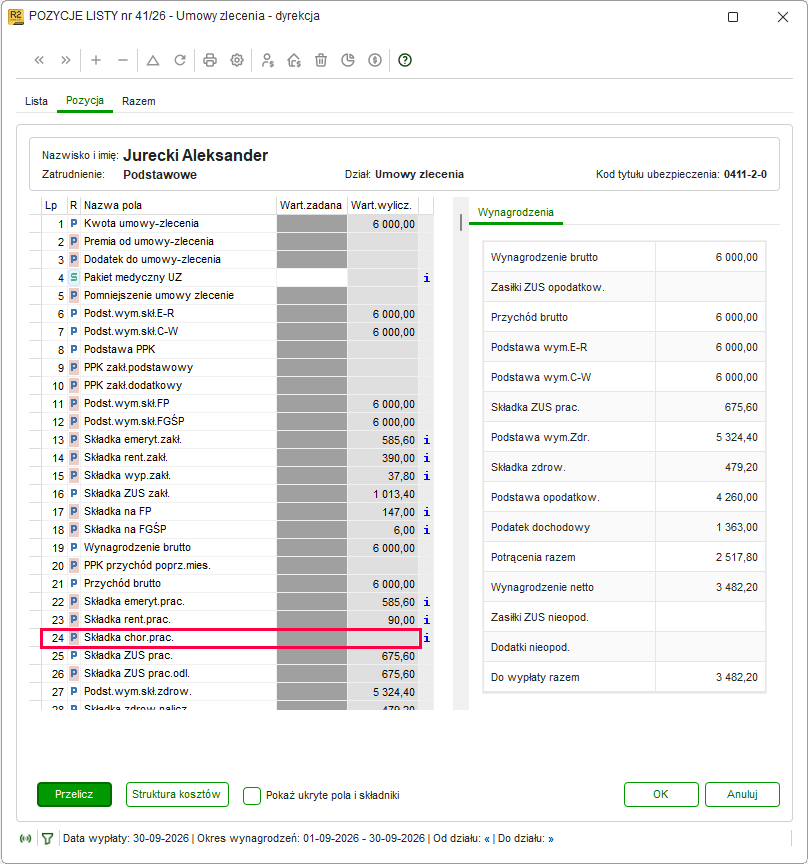Select row Pomniejszenie umowy zlecenie

pyautogui.click(x=230, y=296)
